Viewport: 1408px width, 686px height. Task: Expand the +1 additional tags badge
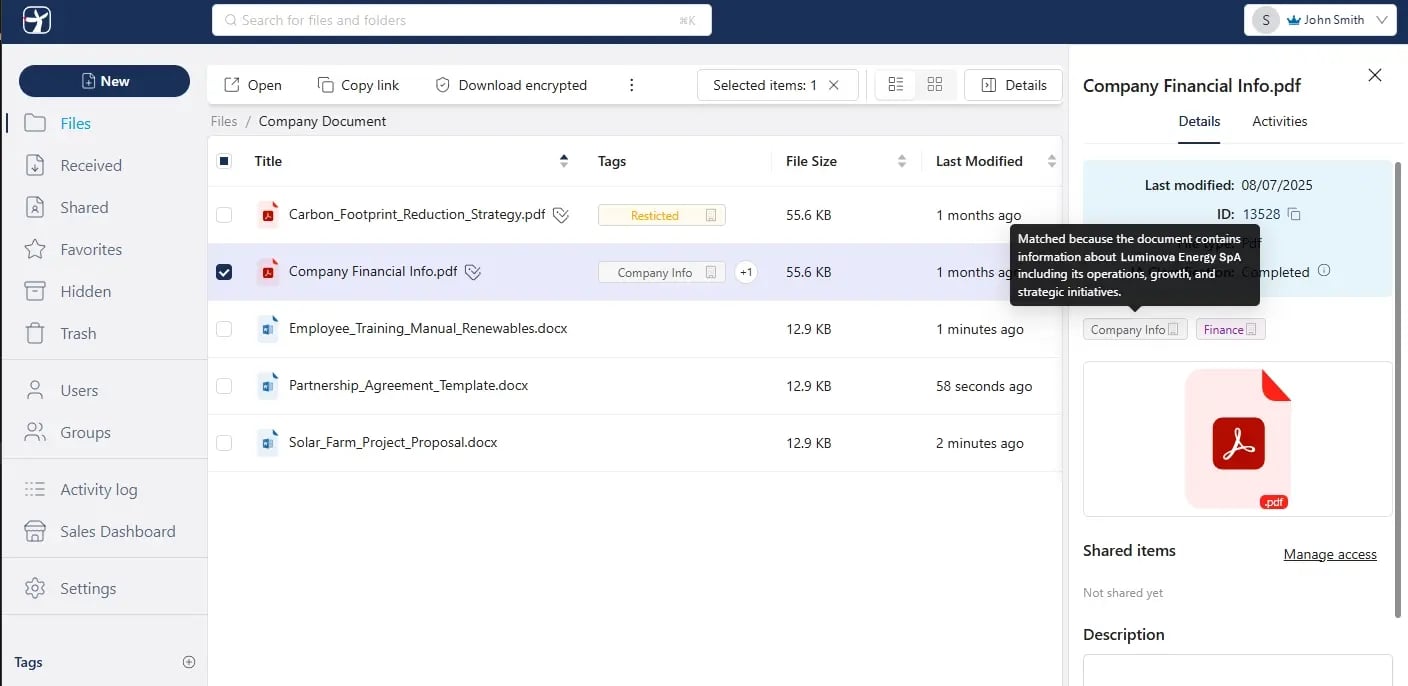pyautogui.click(x=746, y=272)
